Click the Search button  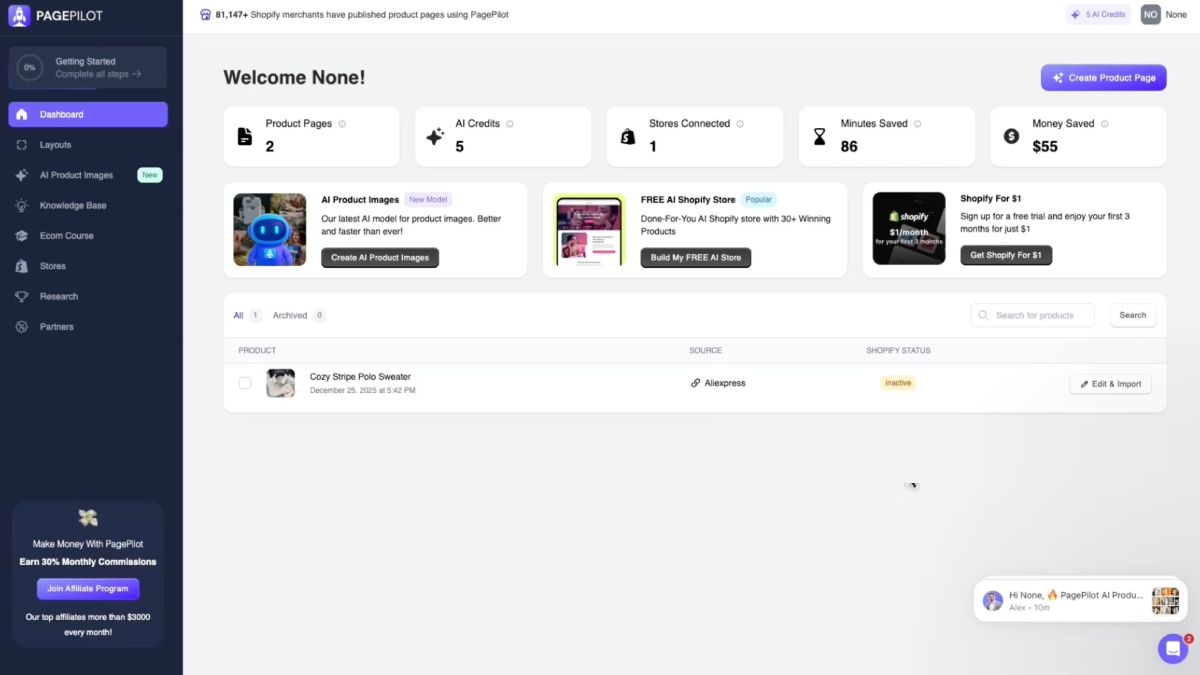tap(1133, 315)
